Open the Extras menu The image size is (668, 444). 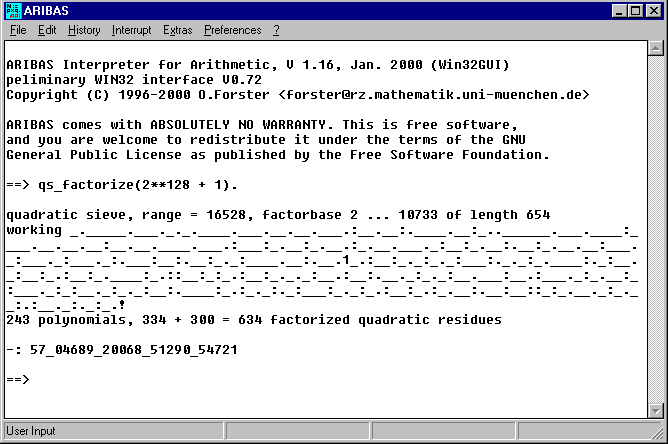(178, 30)
